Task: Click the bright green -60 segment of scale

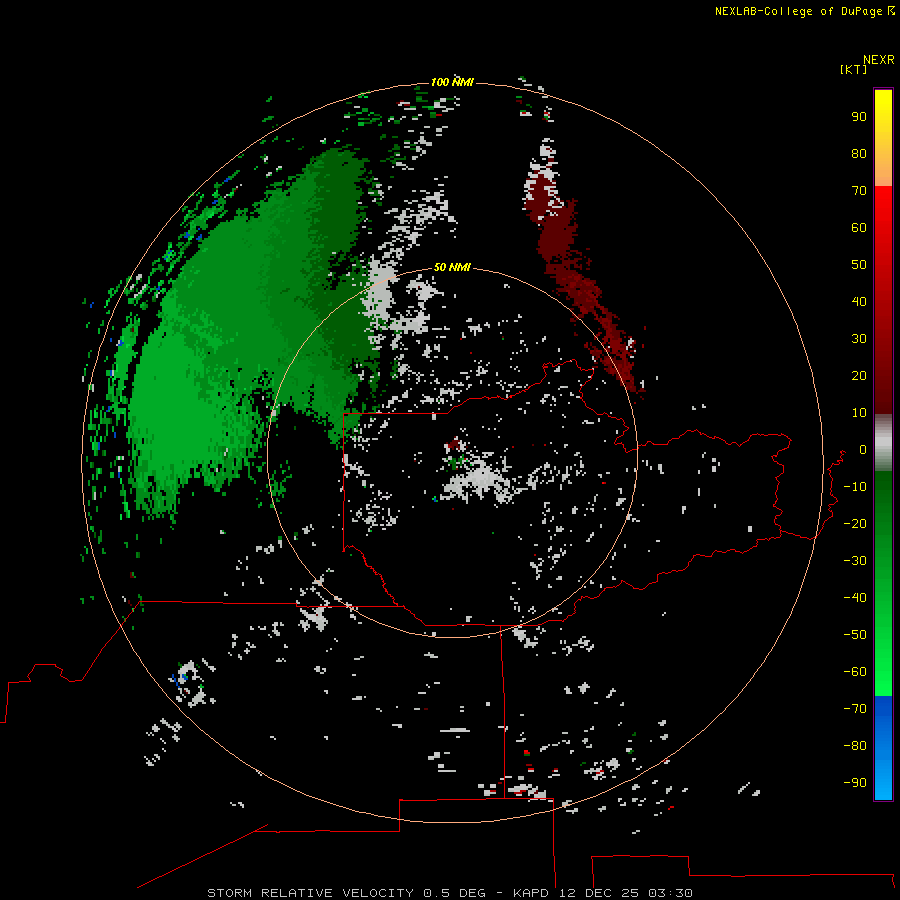Action: 883,672
